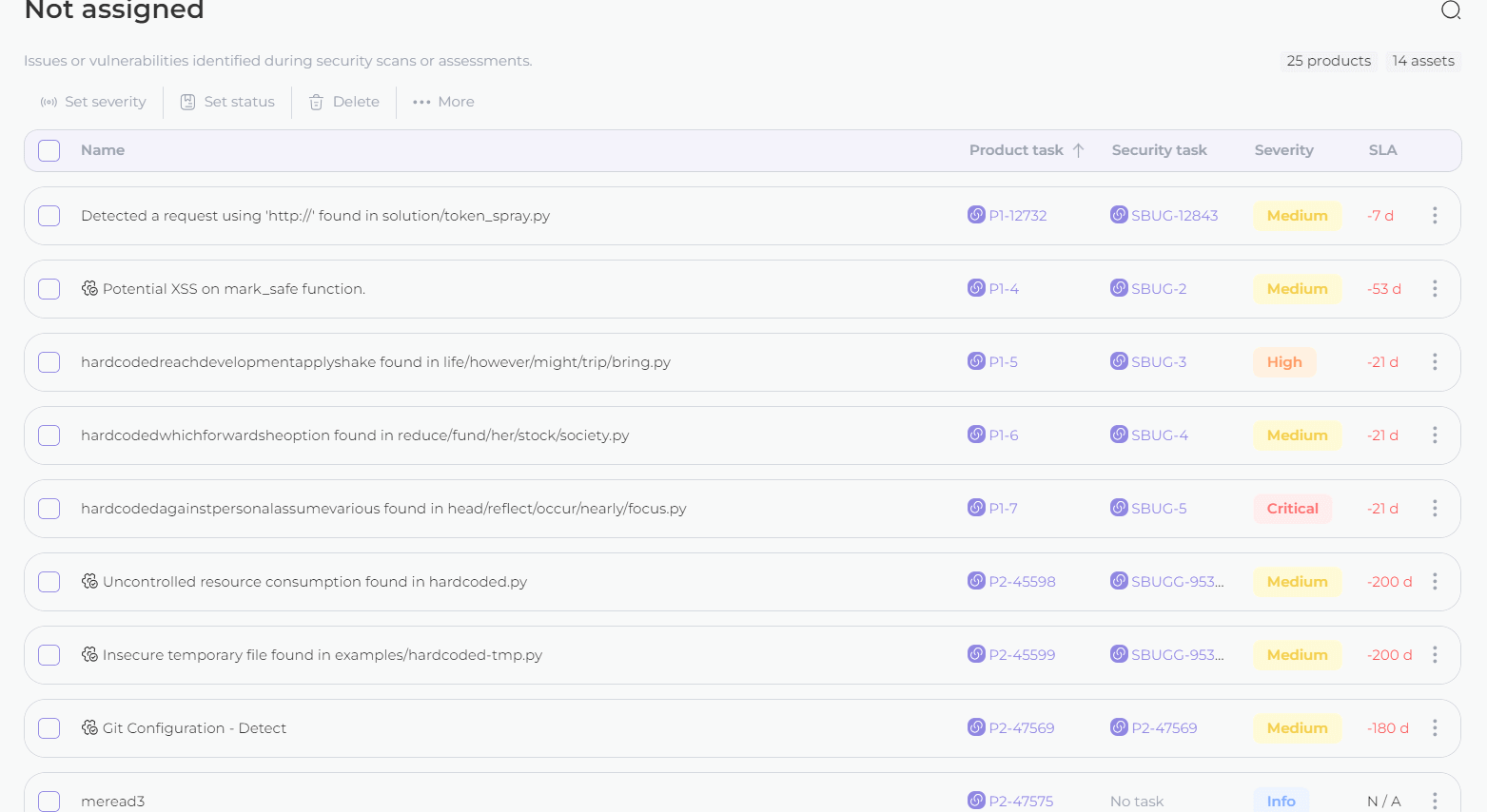Open three-dot menu for Critical severity row
1487x812 pixels.
coord(1435,509)
